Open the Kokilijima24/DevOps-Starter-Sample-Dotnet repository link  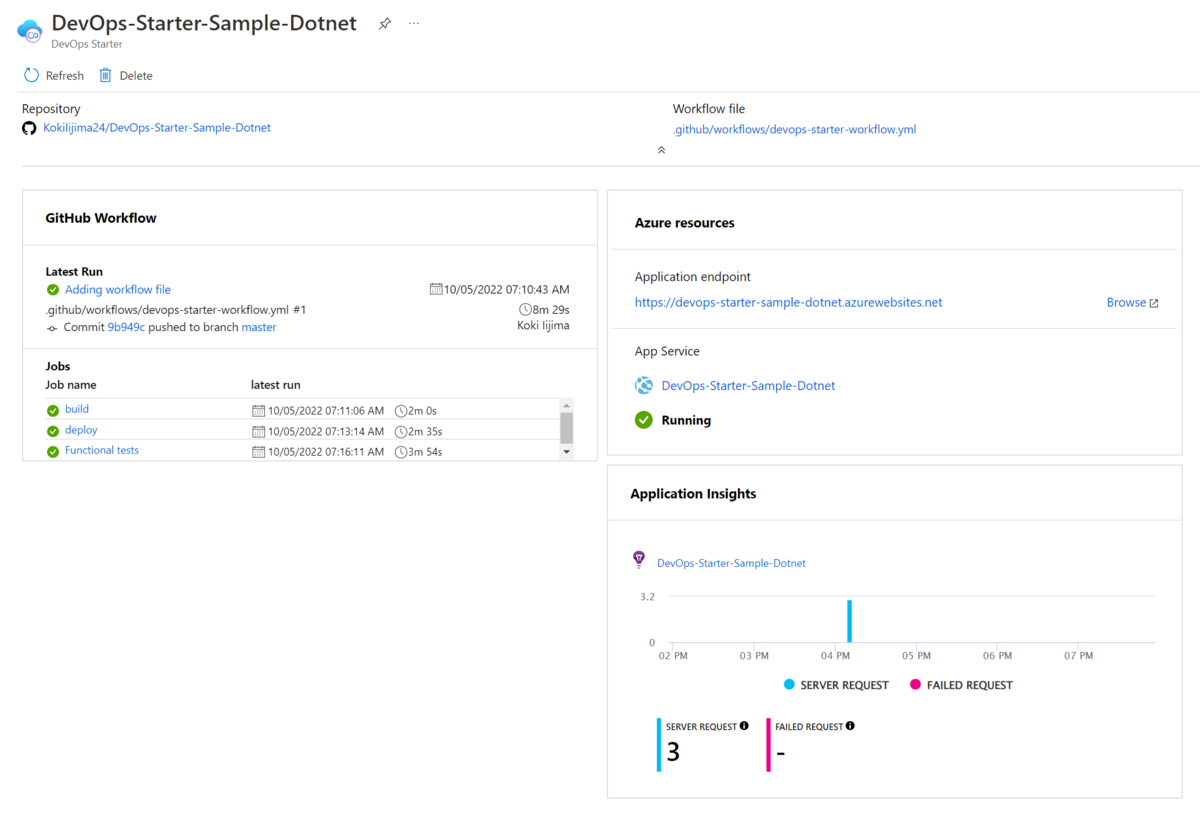pyautogui.click(x=157, y=128)
